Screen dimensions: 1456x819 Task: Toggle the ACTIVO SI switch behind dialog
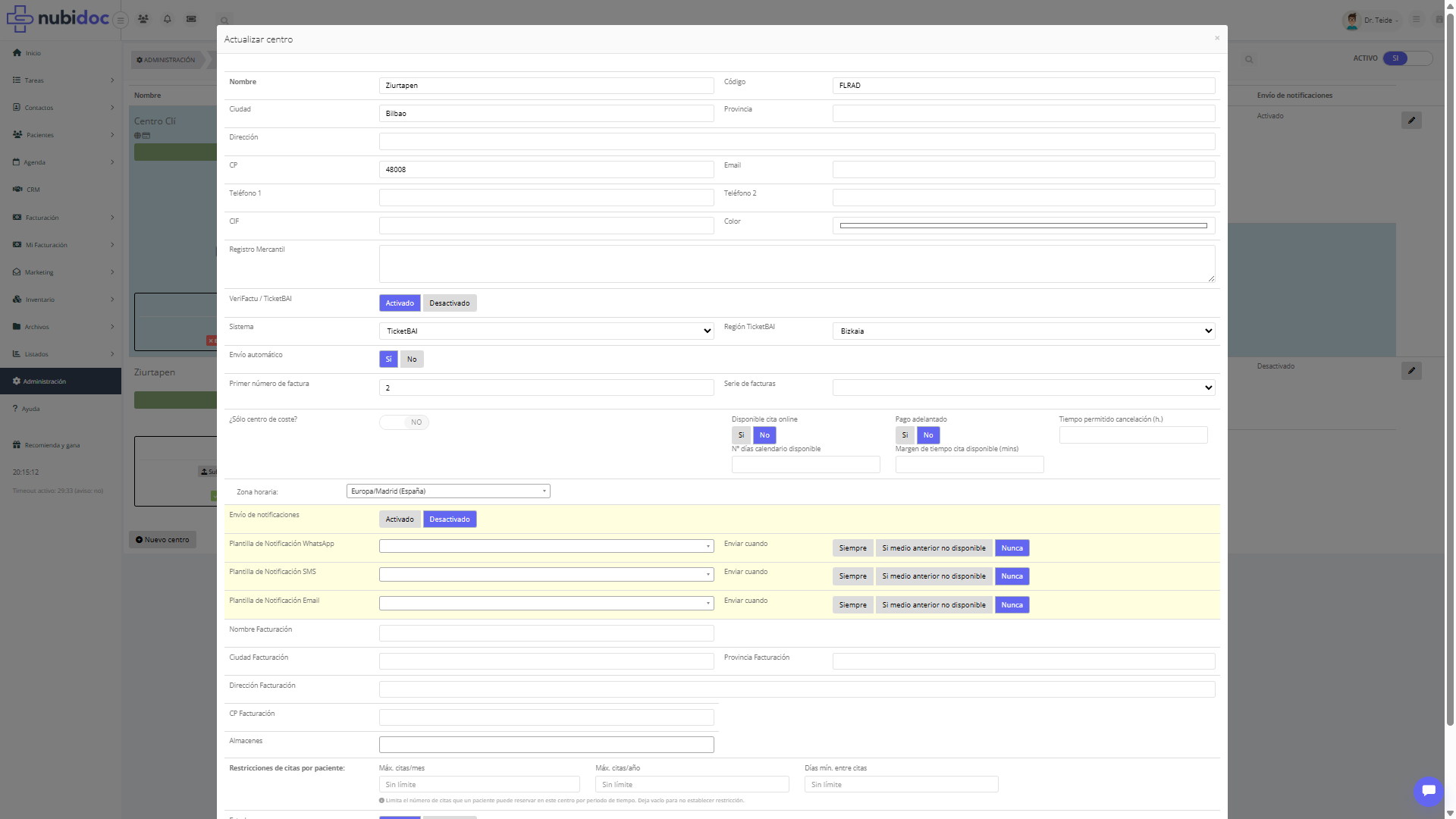point(1407,58)
